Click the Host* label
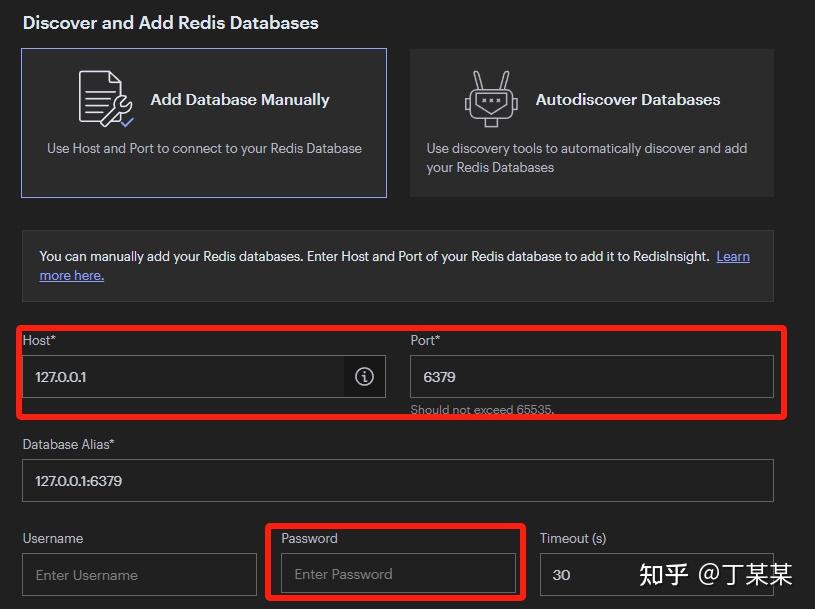The image size is (815, 609). tap(39, 340)
